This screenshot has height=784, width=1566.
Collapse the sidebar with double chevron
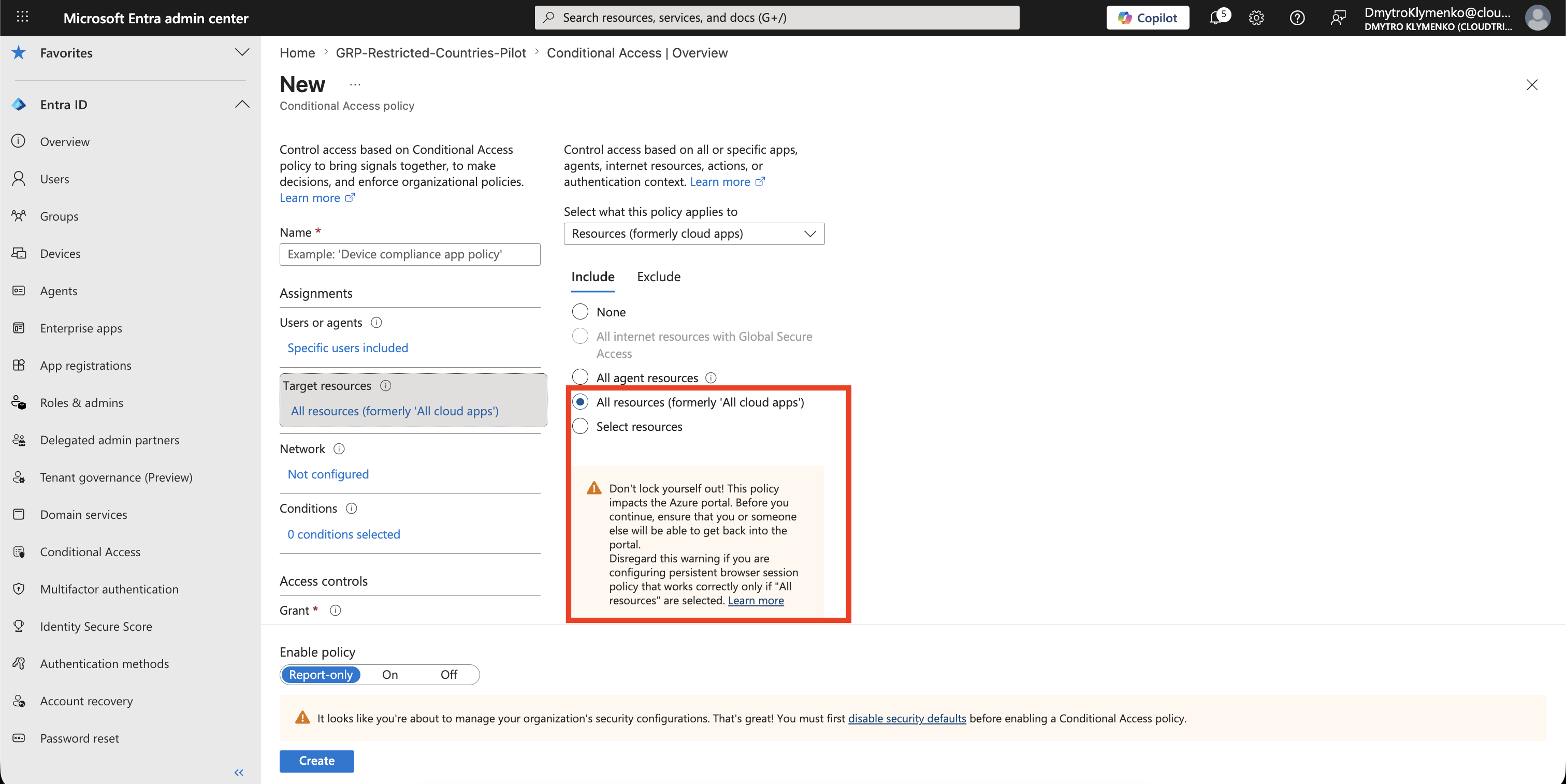[239, 773]
